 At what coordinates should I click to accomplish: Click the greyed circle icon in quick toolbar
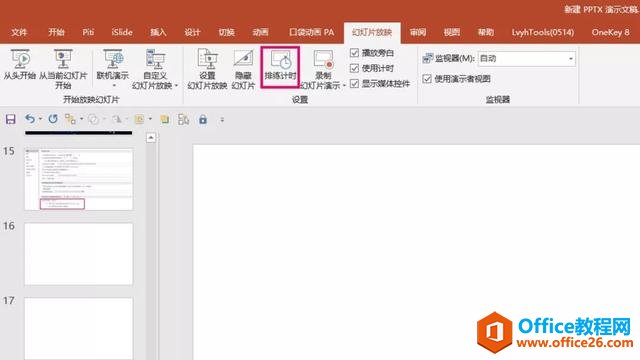click(93, 119)
